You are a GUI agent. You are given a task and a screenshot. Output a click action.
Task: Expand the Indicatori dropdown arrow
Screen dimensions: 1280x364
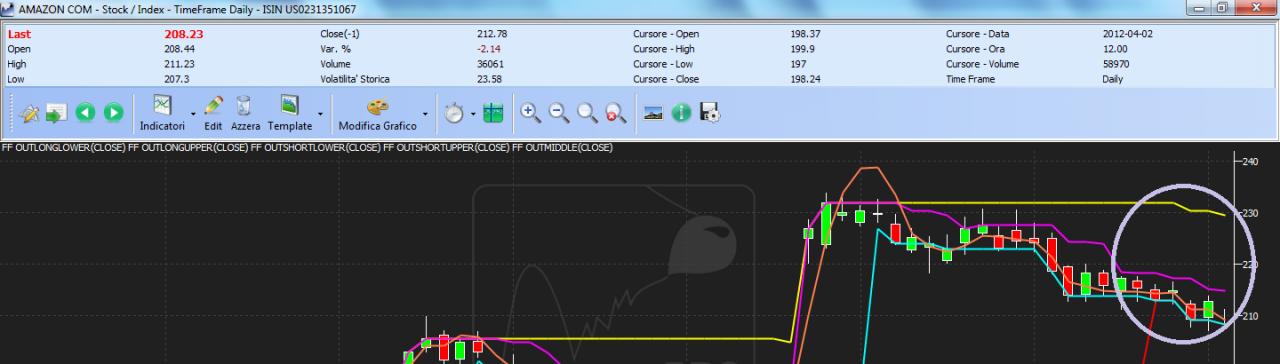[x=192, y=113]
